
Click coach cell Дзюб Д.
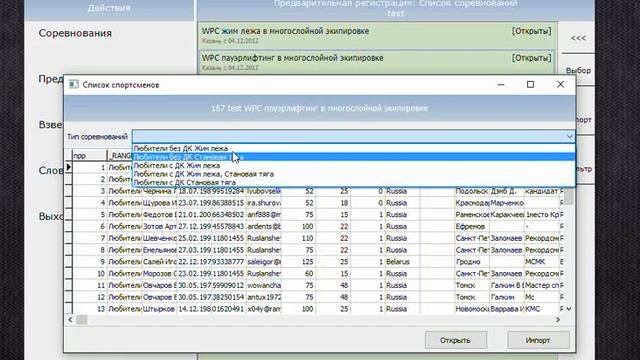507,191
